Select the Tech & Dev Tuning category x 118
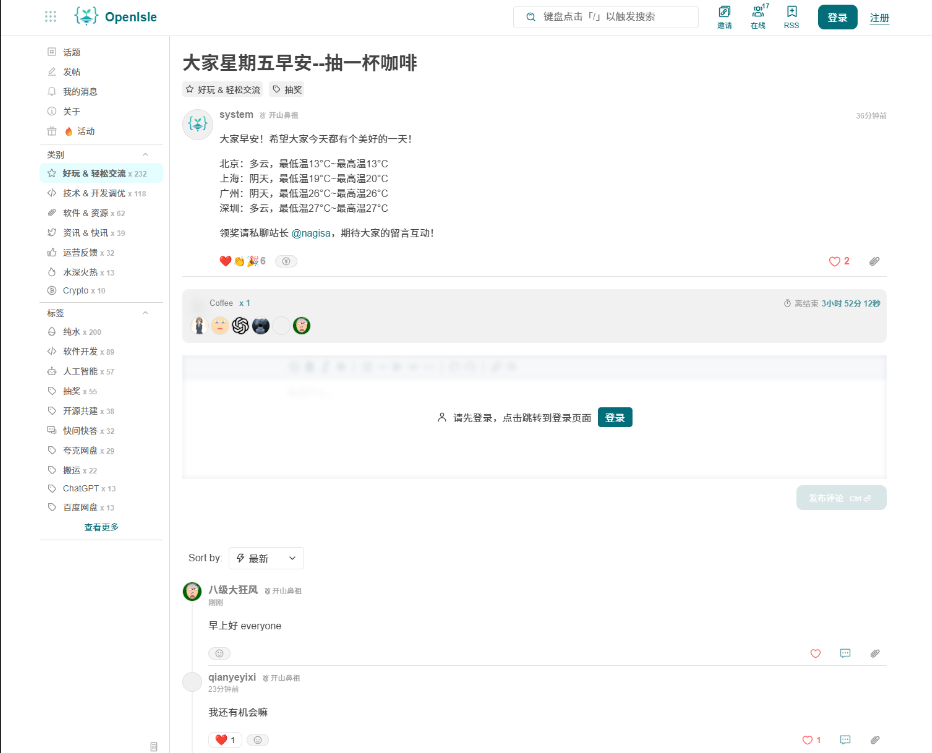Image resolution: width=932 pixels, height=753 pixels. tap(101, 193)
